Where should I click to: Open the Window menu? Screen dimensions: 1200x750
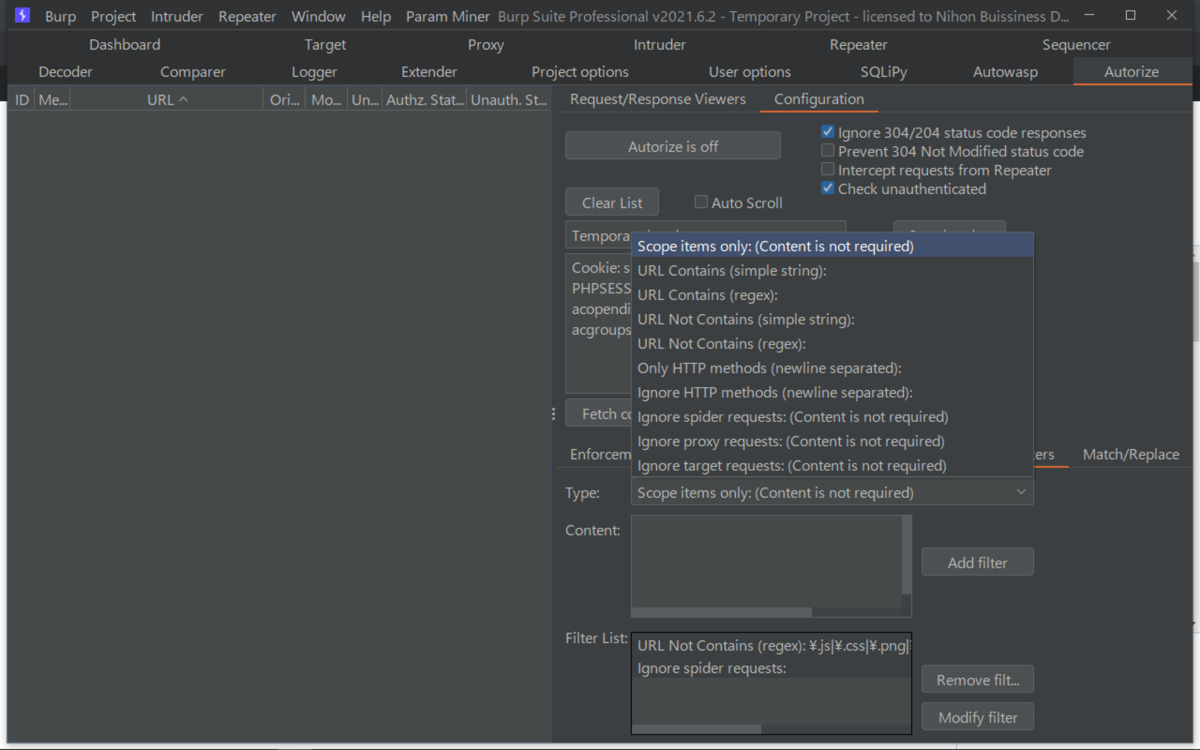[x=318, y=16]
